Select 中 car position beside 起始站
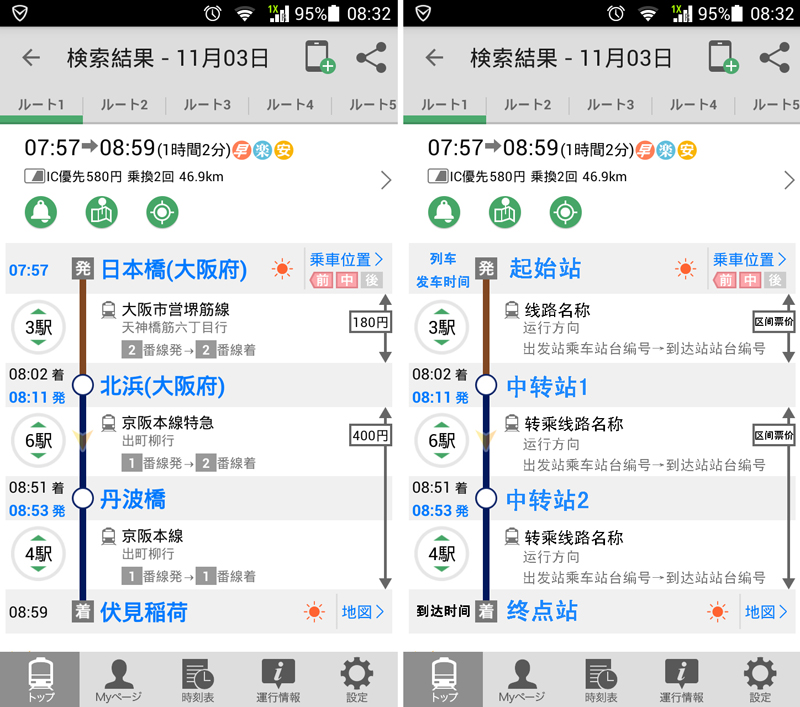This screenshot has height=707, width=800. (x=750, y=281)
